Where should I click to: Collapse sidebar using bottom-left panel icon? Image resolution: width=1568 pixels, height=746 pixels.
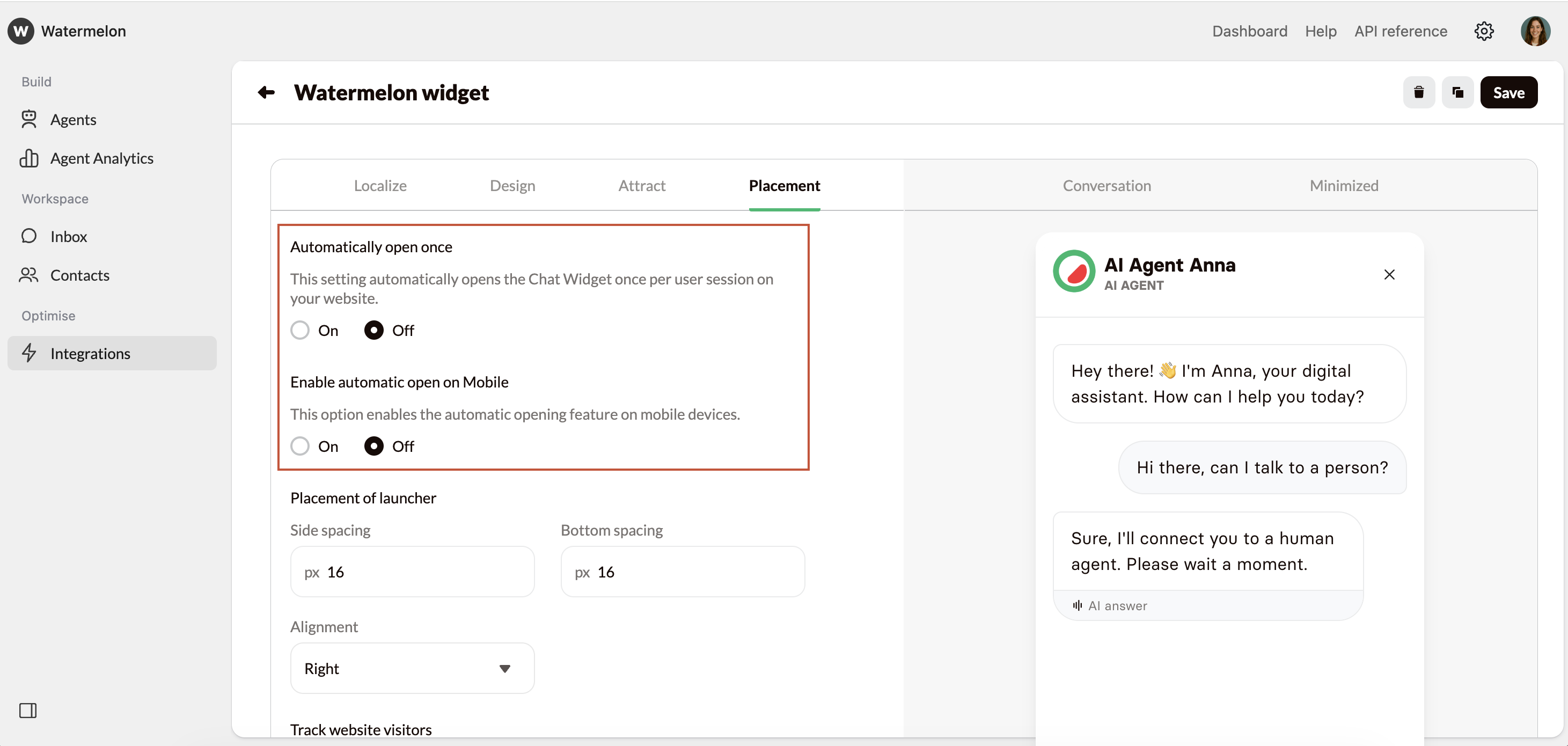click(28, 710)
